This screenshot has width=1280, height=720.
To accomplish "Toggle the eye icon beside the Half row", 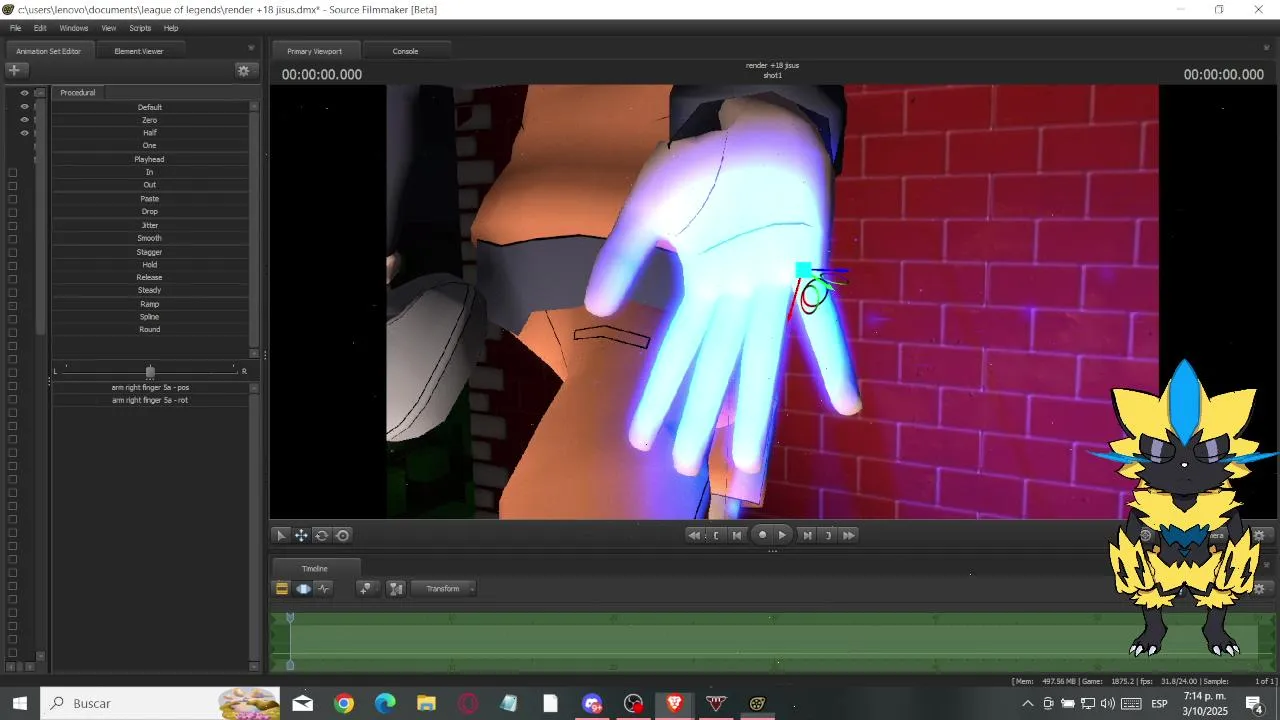I will coord(25,133).
